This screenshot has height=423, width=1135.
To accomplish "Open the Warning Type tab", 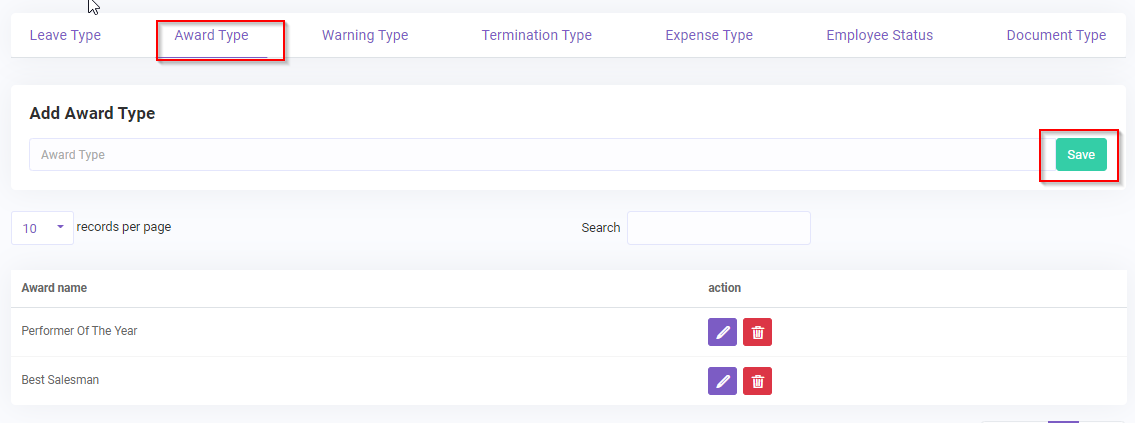I will click(365, 36).
